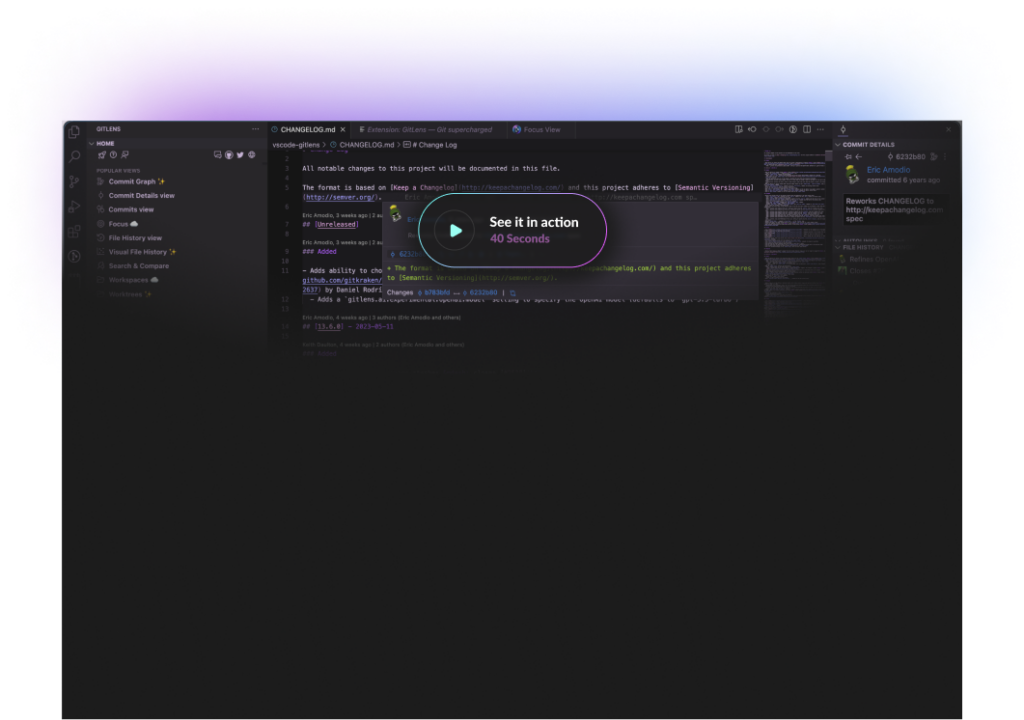Open the Run and Debug view
The width and height of the screenshot is (1024, 720).
(x=74, y=206)
